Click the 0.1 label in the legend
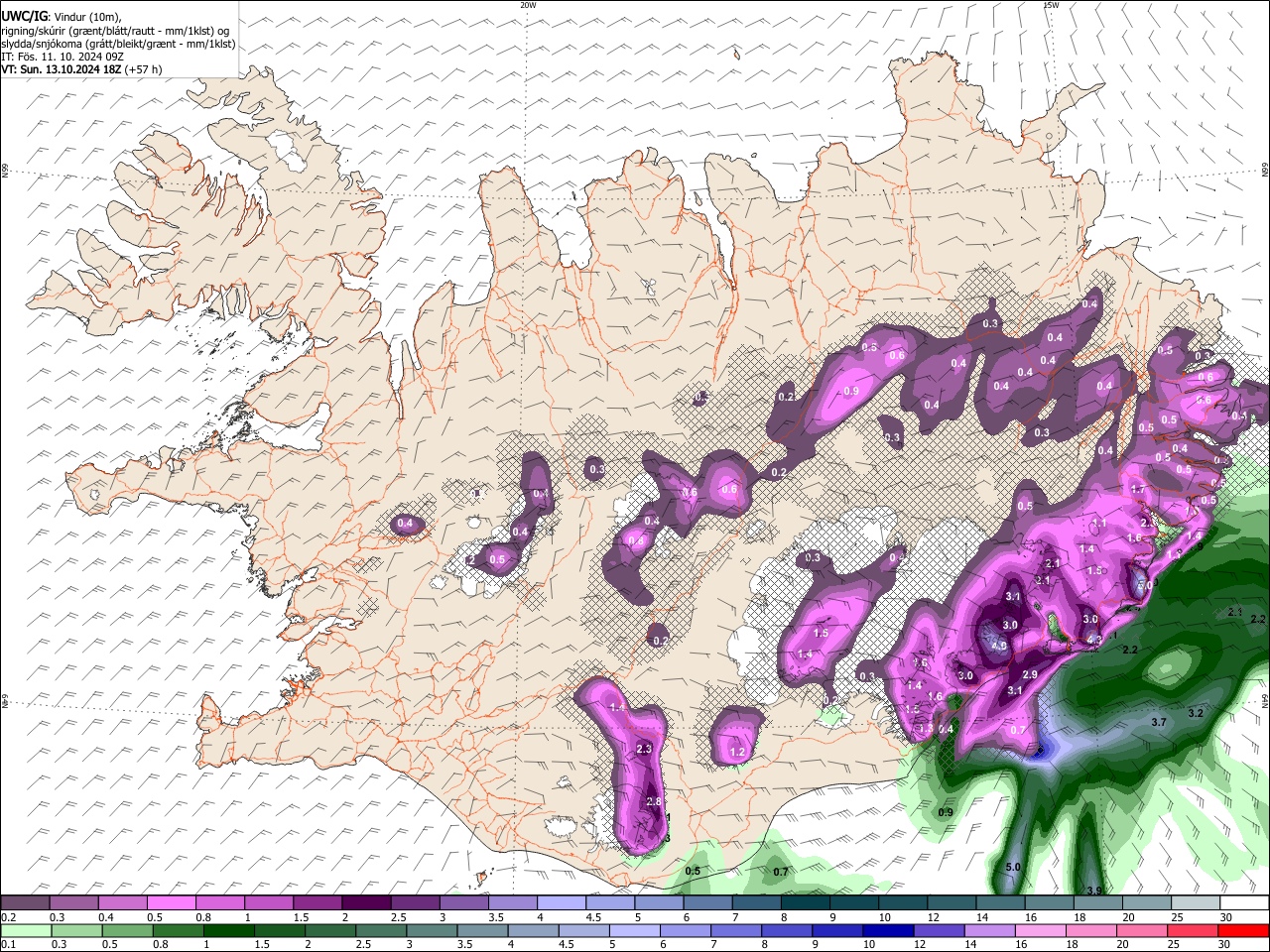This screenshot has width=1270, height=952. click(x=8, y=945)
